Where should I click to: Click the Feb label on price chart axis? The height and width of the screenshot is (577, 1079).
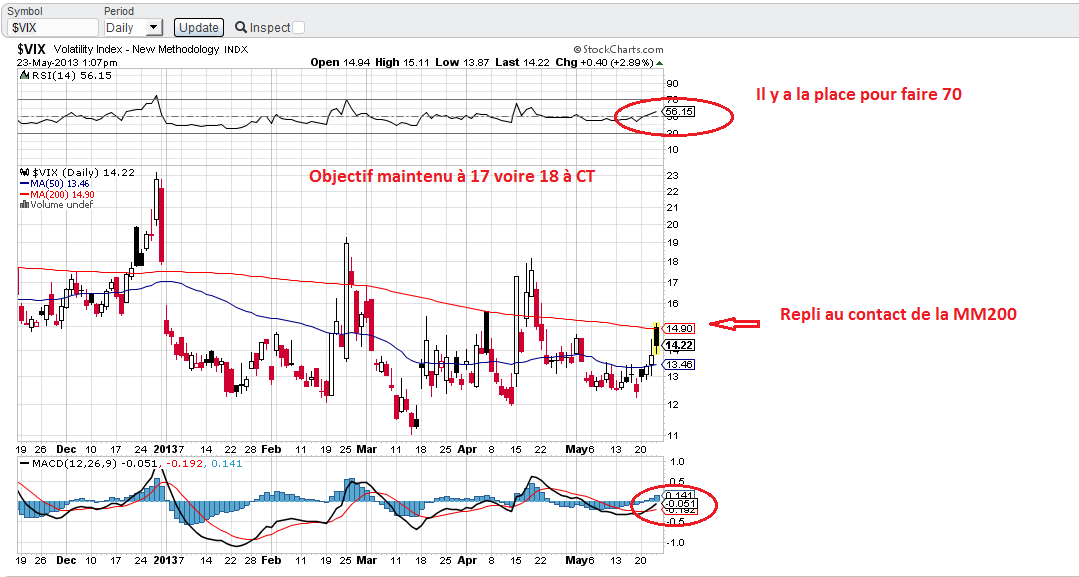tap(271, 449)
